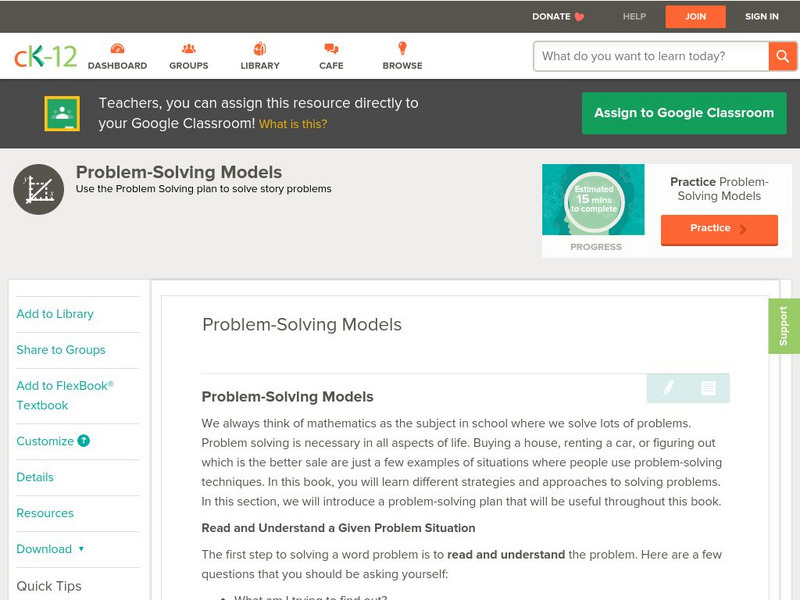Click the orange search magnifier icon
The height and width of the screenshot is (600, 800).
783,56
